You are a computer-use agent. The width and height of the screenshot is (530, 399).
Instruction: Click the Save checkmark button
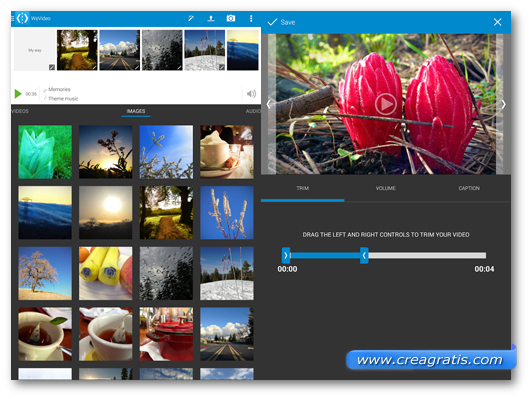pyautogui.click(x=281, y=22)
